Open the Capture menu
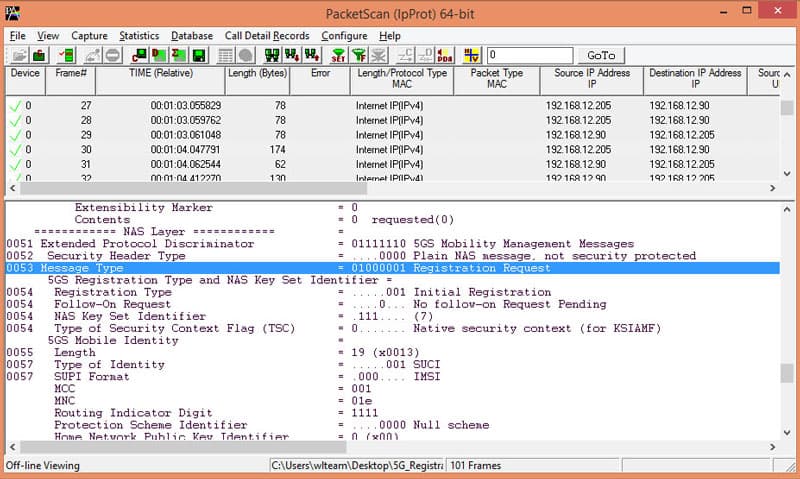 pyautogui.click(x=89, y=36)
